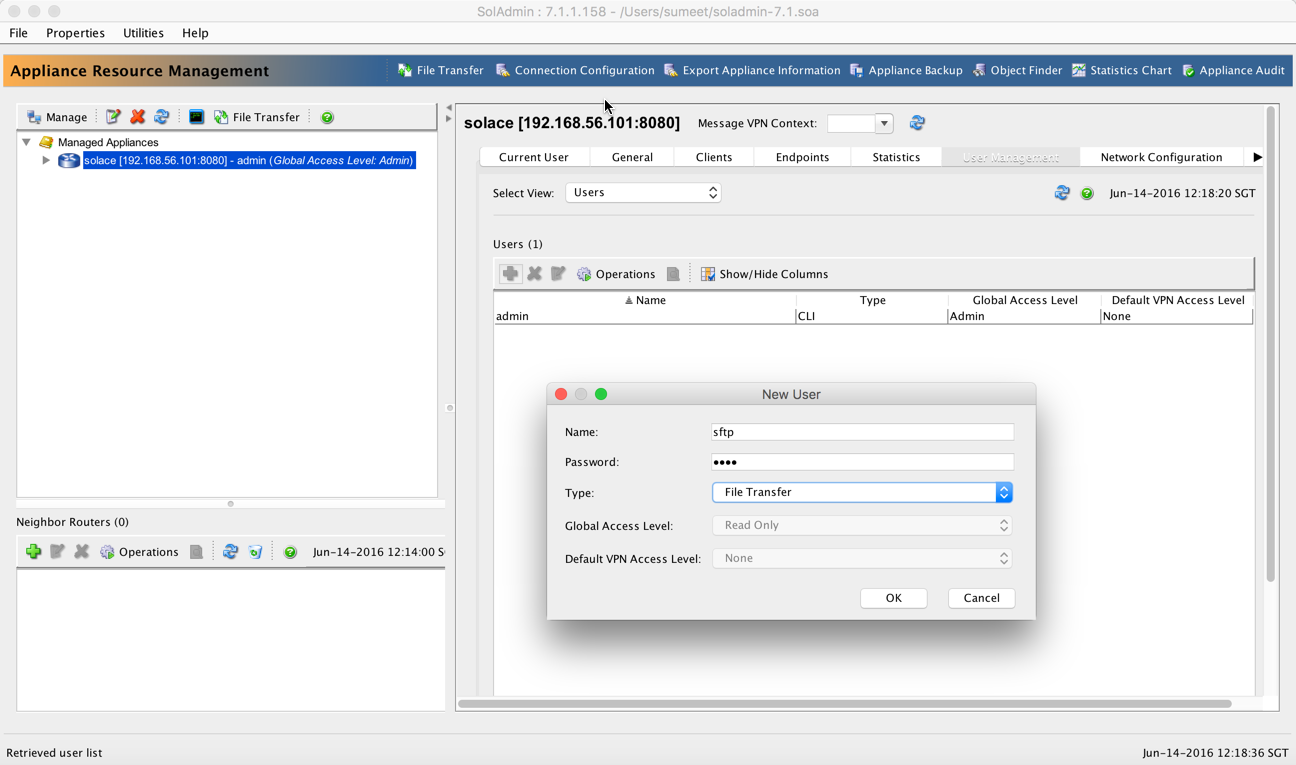The image size is (1296, 765).
Task: Open the File menu
Action: 18,33
